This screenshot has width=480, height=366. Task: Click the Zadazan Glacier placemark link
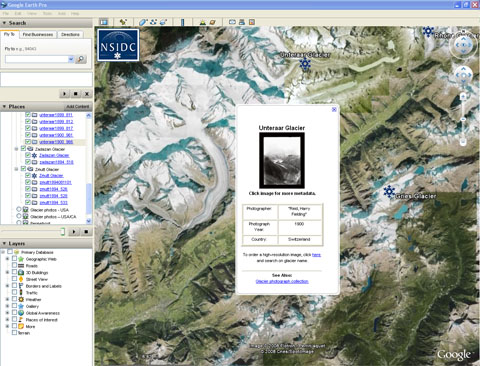pyautogui.click(x=54, y=155)
